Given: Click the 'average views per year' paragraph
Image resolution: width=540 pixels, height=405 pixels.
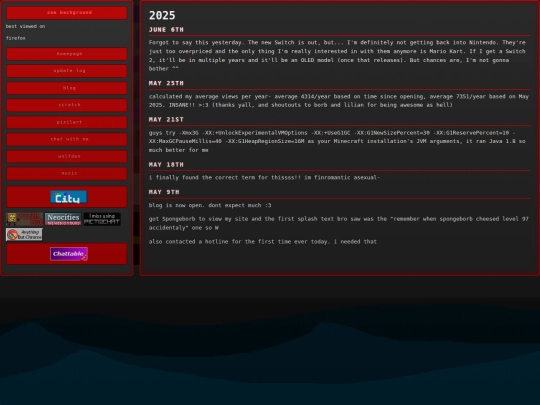Looking at the screenshot, I should [339, 101].
